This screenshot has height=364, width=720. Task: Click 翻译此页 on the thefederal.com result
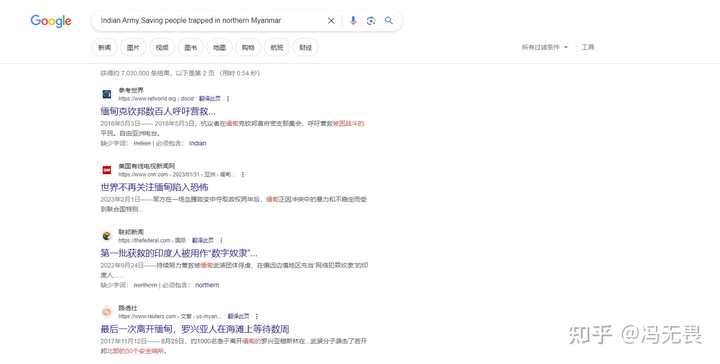coord(202,240)
